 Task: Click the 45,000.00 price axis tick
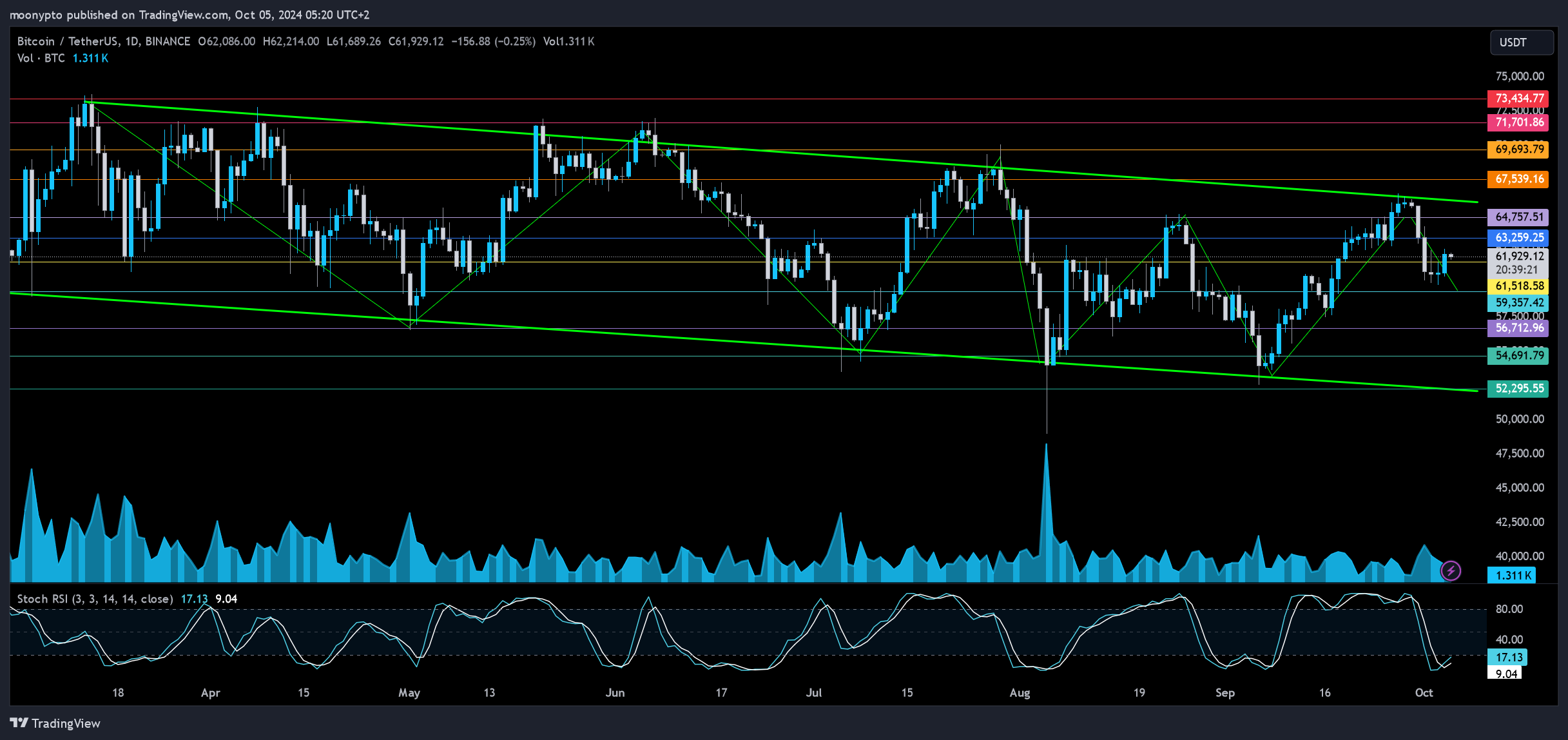[1520, 487]
